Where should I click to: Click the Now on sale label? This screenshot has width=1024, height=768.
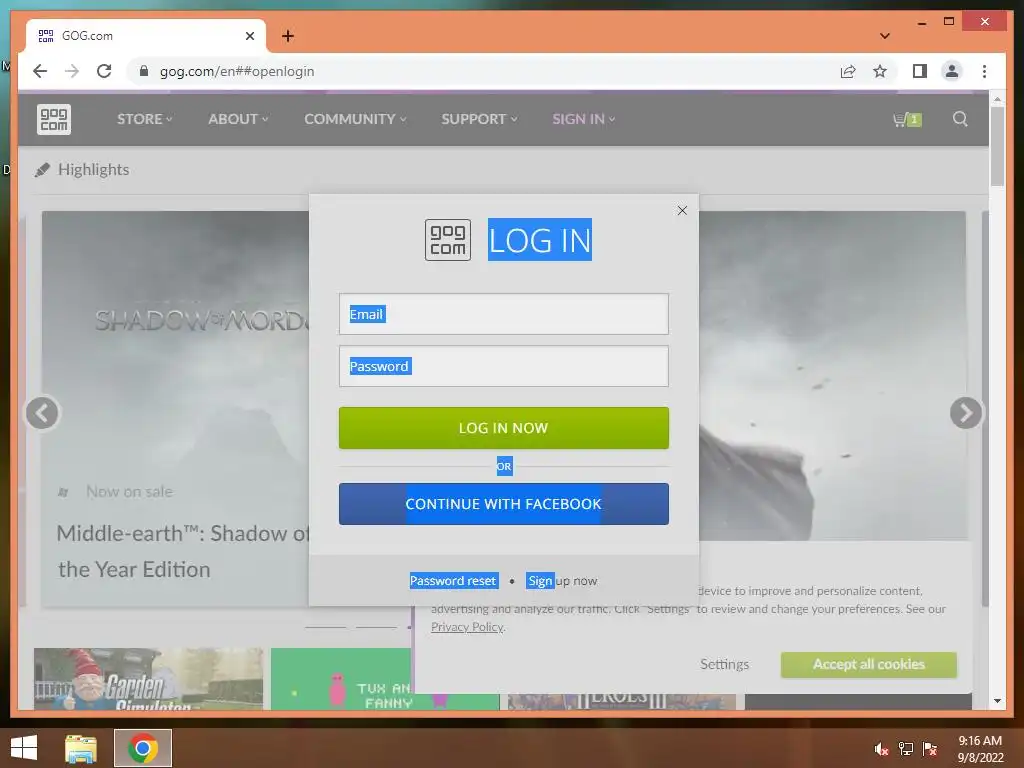click(129, 492)
